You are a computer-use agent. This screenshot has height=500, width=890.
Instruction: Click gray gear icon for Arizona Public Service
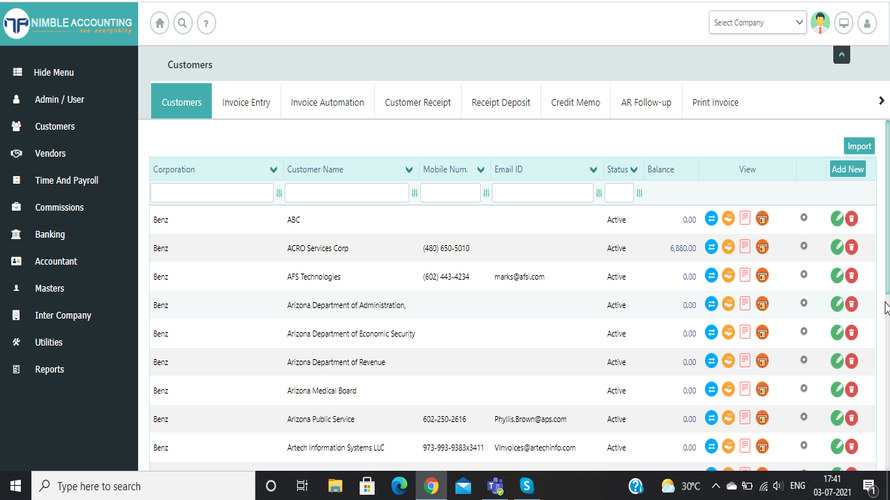pos(804,418)
